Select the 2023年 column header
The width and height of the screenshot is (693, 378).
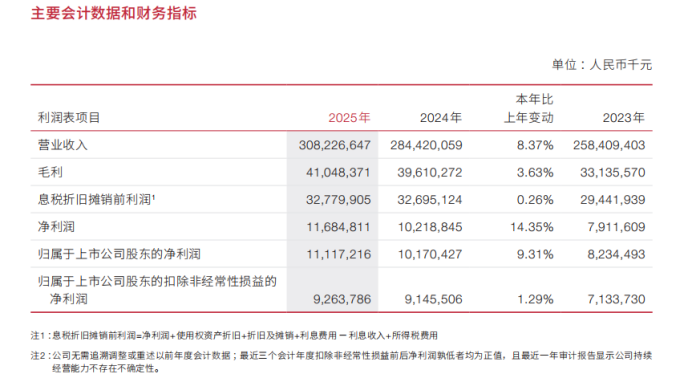pos(624,118)
